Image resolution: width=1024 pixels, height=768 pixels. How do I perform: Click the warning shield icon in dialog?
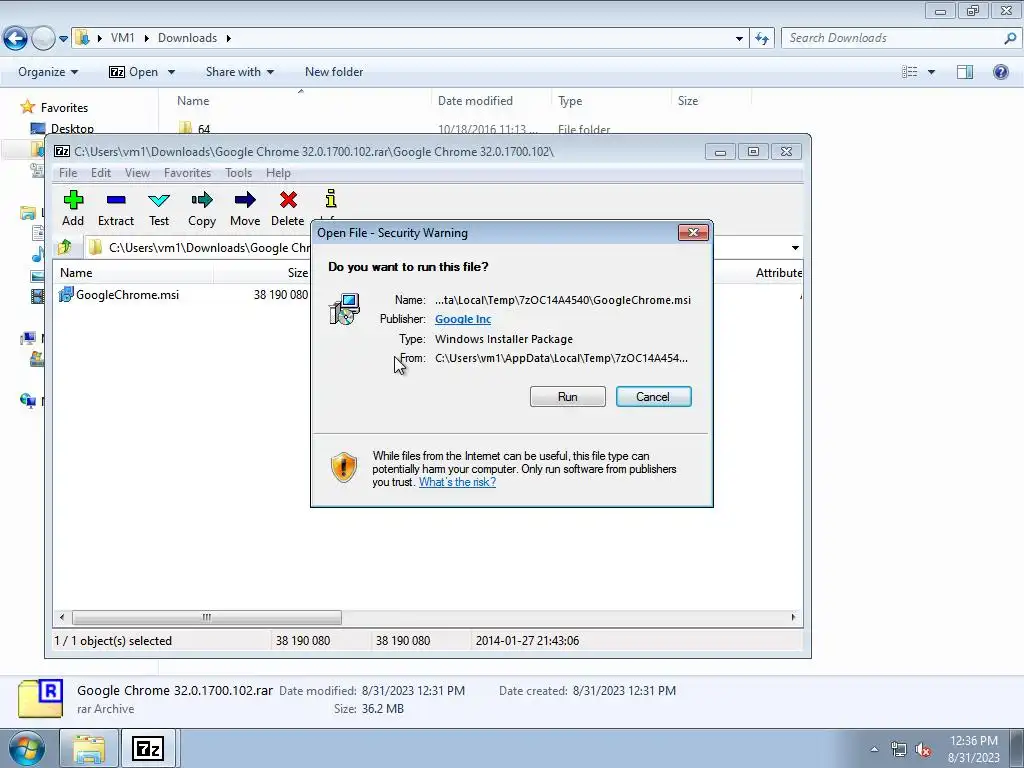click(x=344, y=468)
